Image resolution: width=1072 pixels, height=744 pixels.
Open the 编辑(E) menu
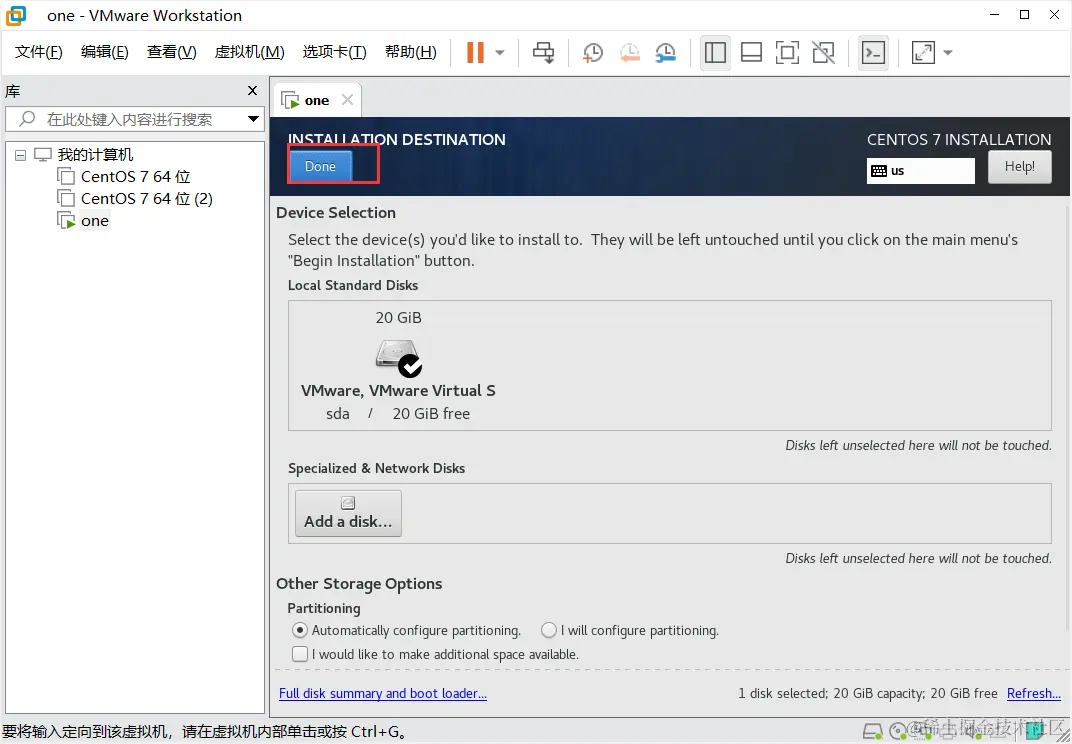click(x=104, y=53)
